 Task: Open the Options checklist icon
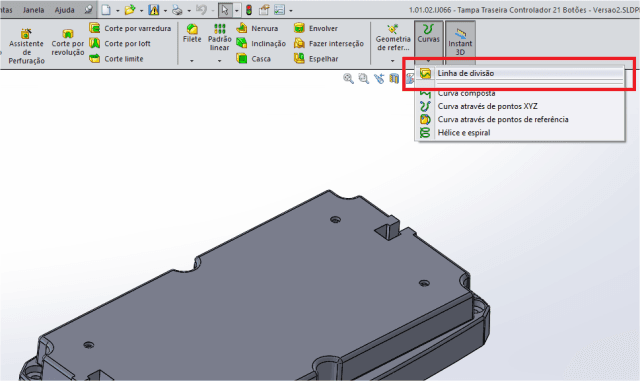pyautogui.click(x=279, y=10)
